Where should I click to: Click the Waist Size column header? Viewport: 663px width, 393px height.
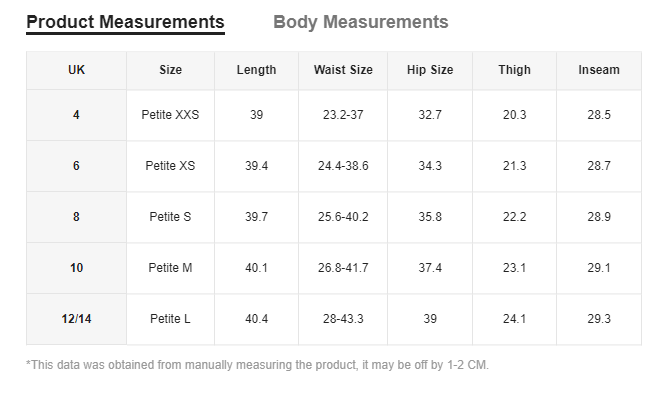343,70
